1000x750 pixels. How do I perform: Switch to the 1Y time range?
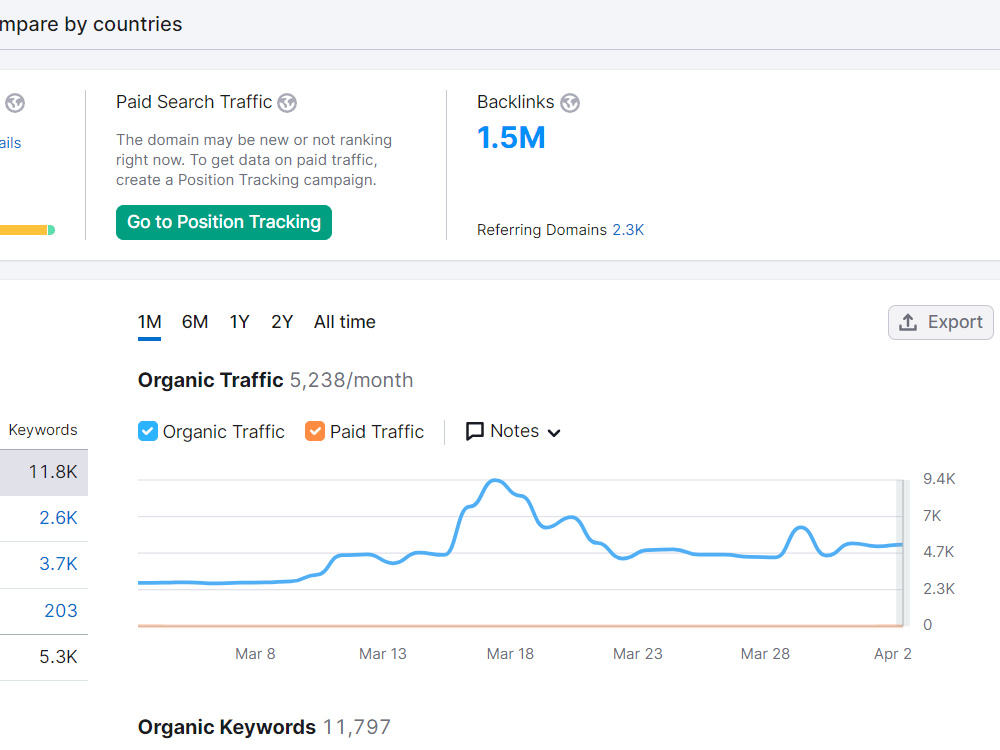click(x=240, y=322)
